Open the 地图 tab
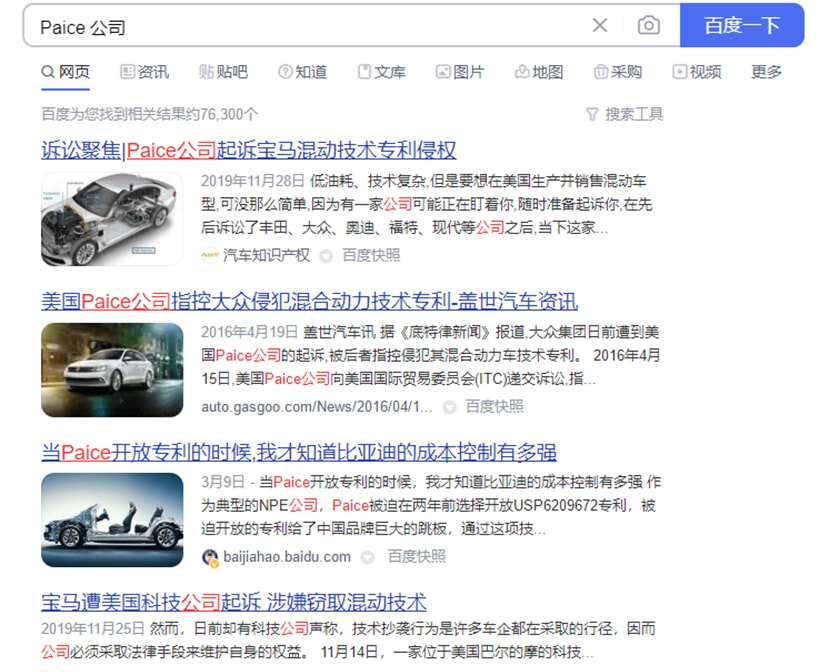Image resolution: width=822 pixels, height=672 pixels. coord(539,72)
